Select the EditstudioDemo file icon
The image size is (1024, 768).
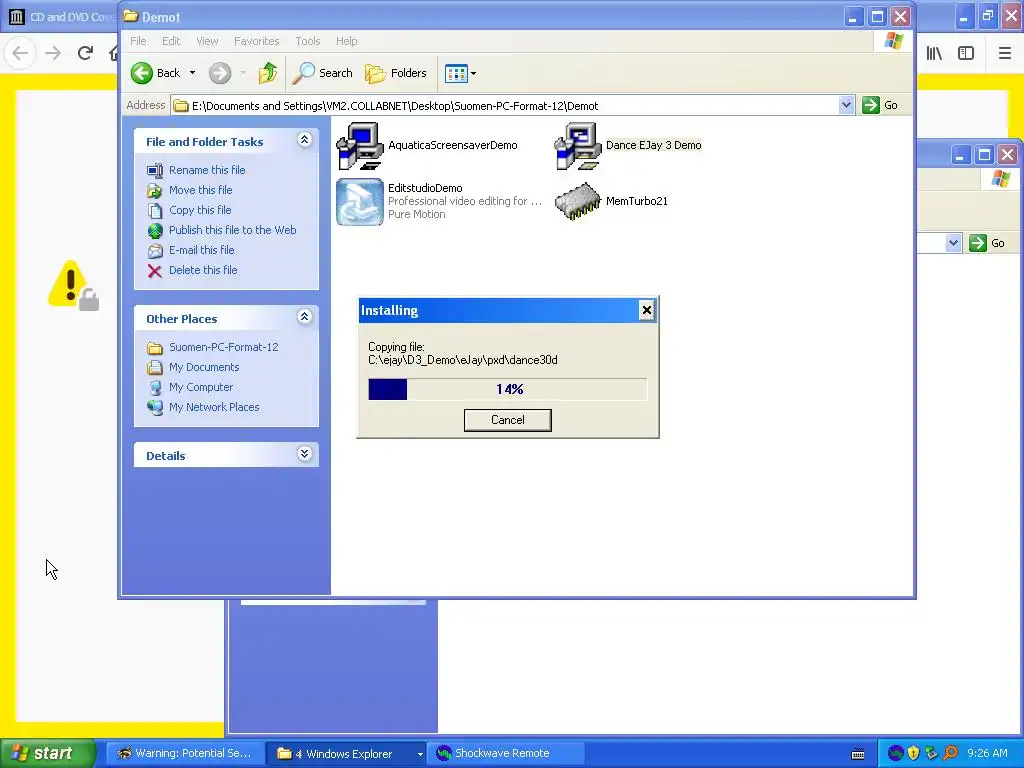[360, 202]
